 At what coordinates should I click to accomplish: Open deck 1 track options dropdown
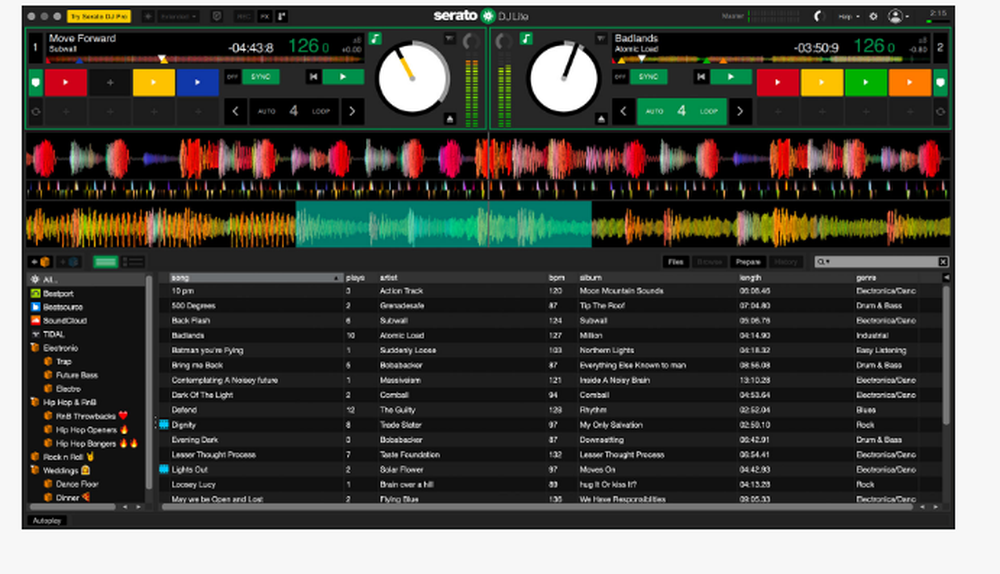450,39
